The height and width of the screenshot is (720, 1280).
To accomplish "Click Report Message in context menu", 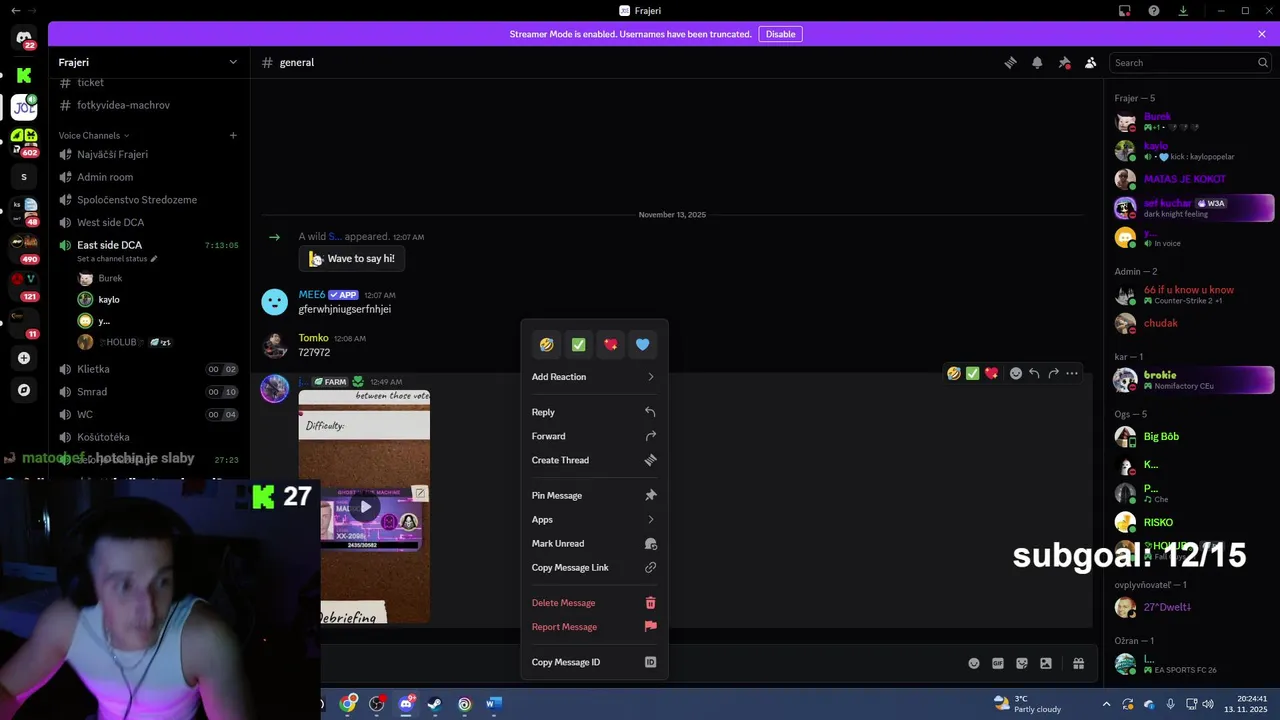I will tap(594, 627).
